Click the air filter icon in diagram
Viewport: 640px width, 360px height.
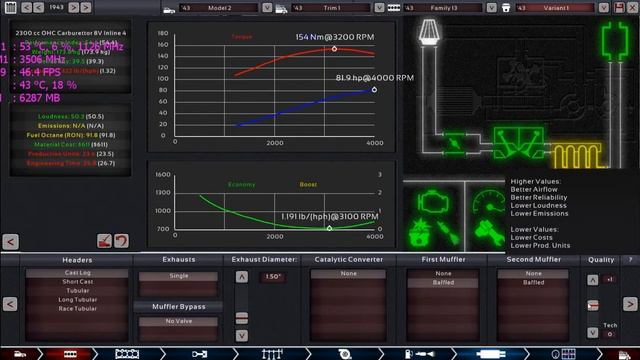pyautogui.click(x=428, y=31)
